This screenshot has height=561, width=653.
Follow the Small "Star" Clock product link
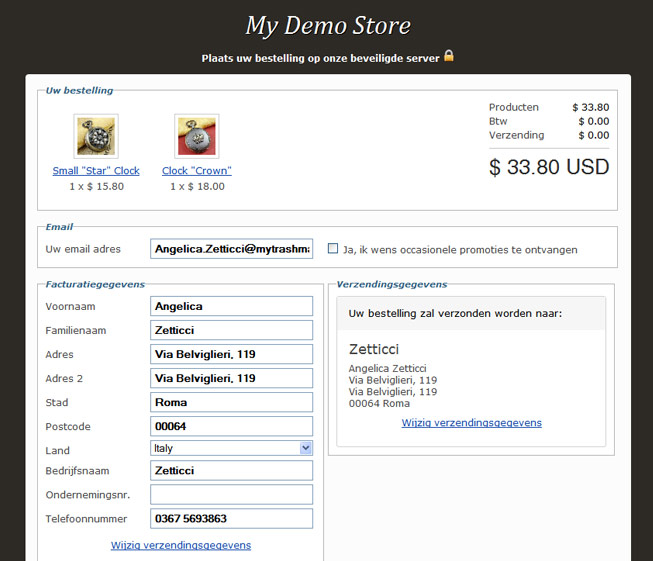click(x=96, y=171)
